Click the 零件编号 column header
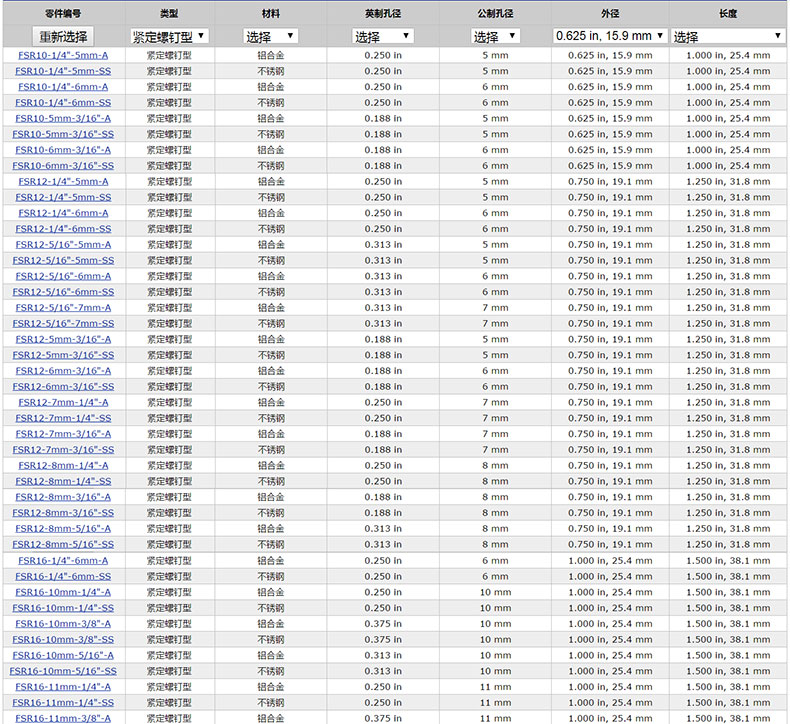This screenshot has width=790, height=724. pos(63,14)
